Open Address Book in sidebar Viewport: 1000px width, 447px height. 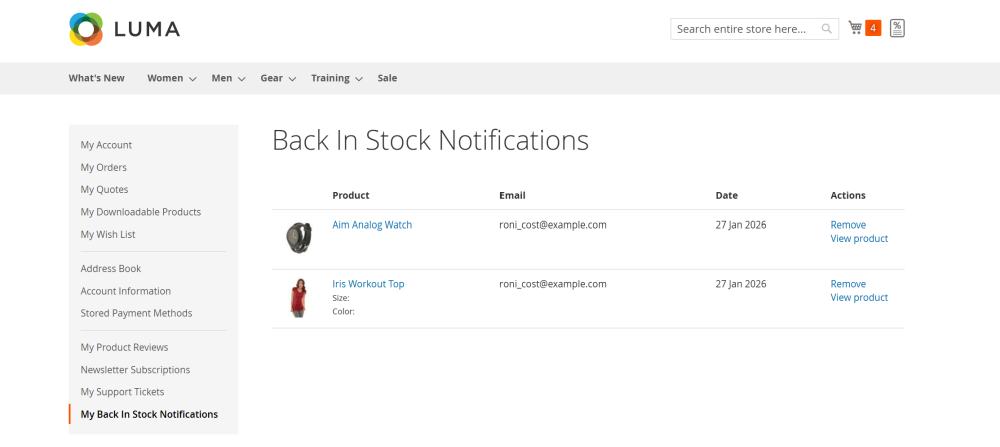[111, 268]
